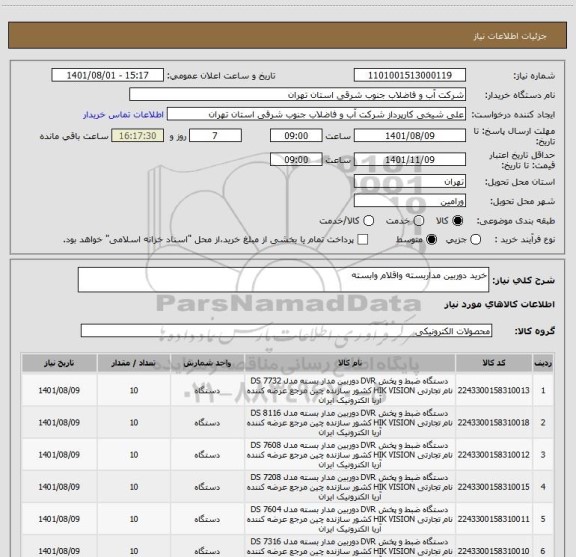Click the delivery city field ورامین
Image resolution: width=576 pixels, height=557 pixels.
(x=410, y=201)
